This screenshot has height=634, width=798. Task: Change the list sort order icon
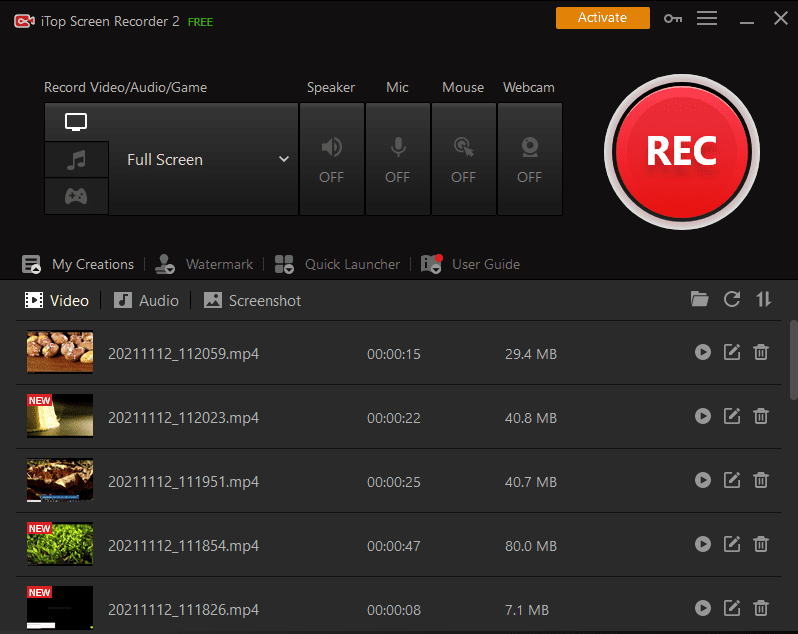pyautogui.click(x=763, y=299)
